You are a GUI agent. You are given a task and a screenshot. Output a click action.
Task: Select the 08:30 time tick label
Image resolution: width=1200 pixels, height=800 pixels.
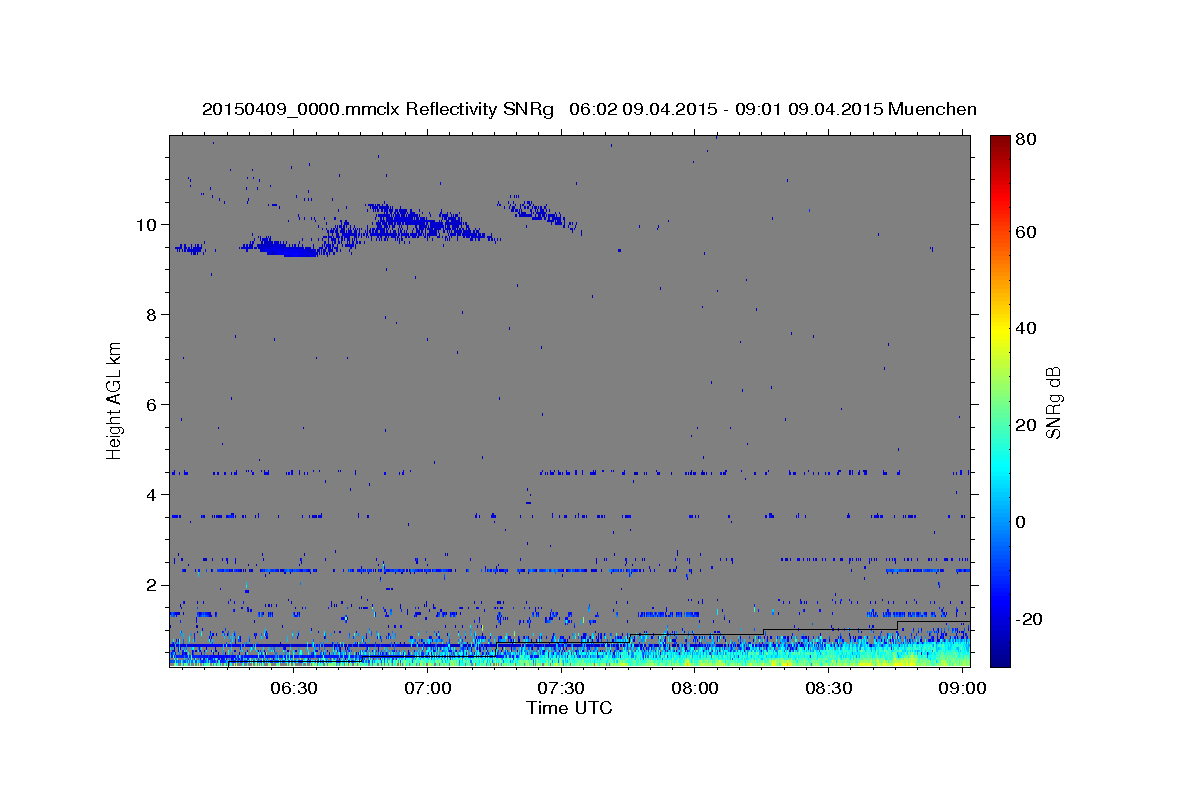829,689
